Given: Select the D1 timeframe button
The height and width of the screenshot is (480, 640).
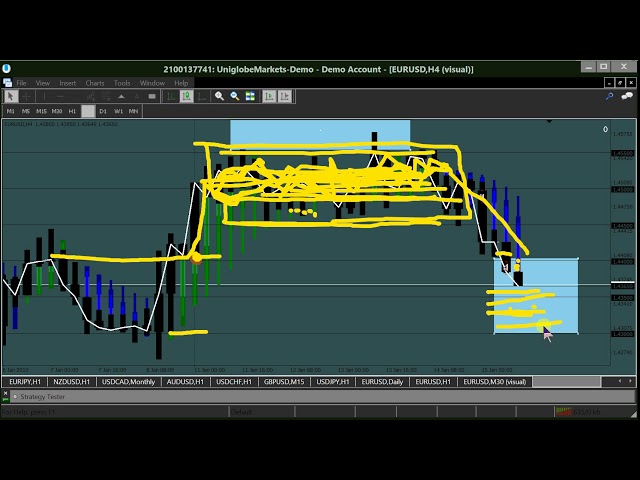Looking at the screenshot, I should [102, 111].
